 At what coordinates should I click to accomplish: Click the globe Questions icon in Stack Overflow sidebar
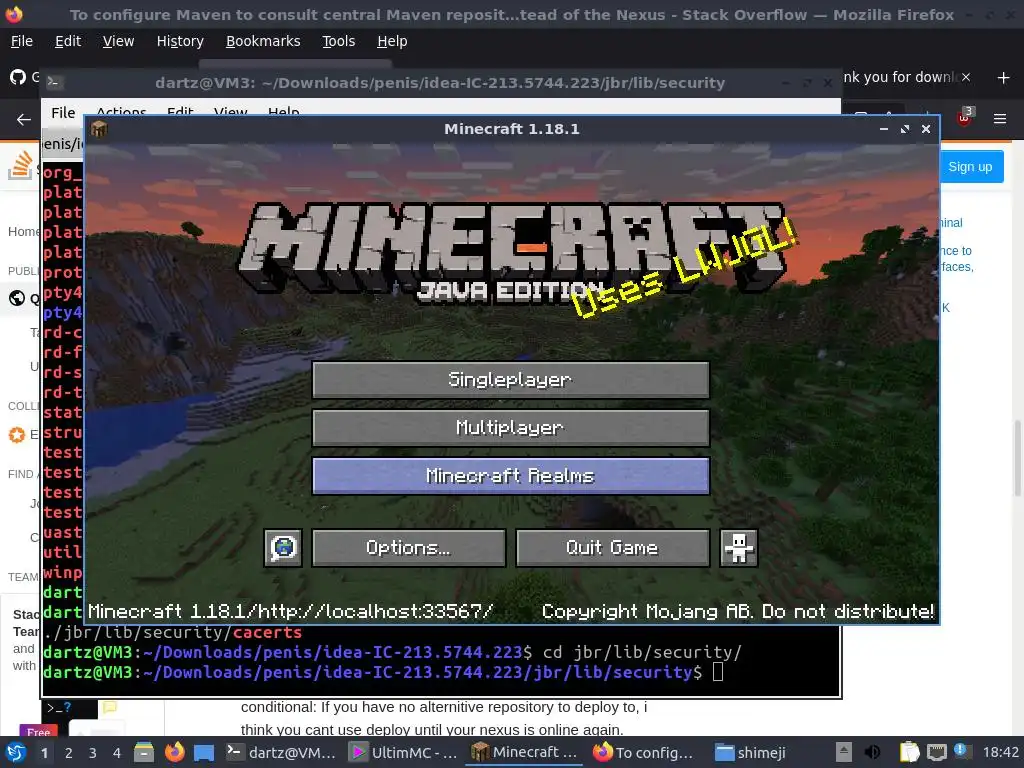17,298
